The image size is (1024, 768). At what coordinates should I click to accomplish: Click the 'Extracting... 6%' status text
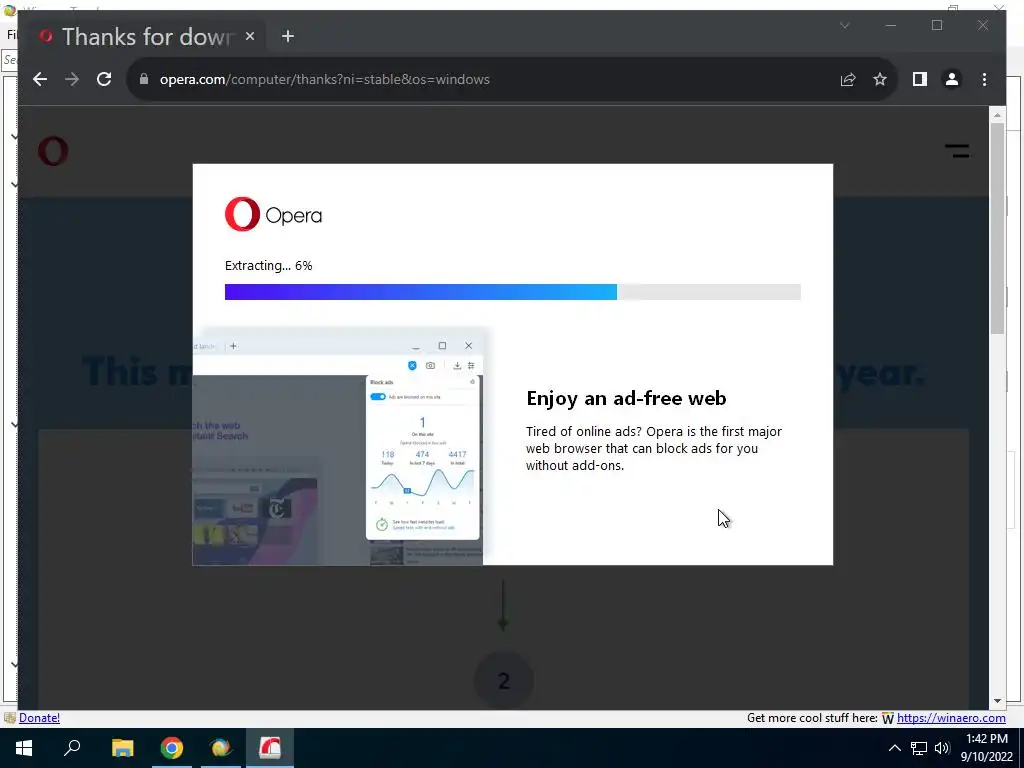coord(268,266)
